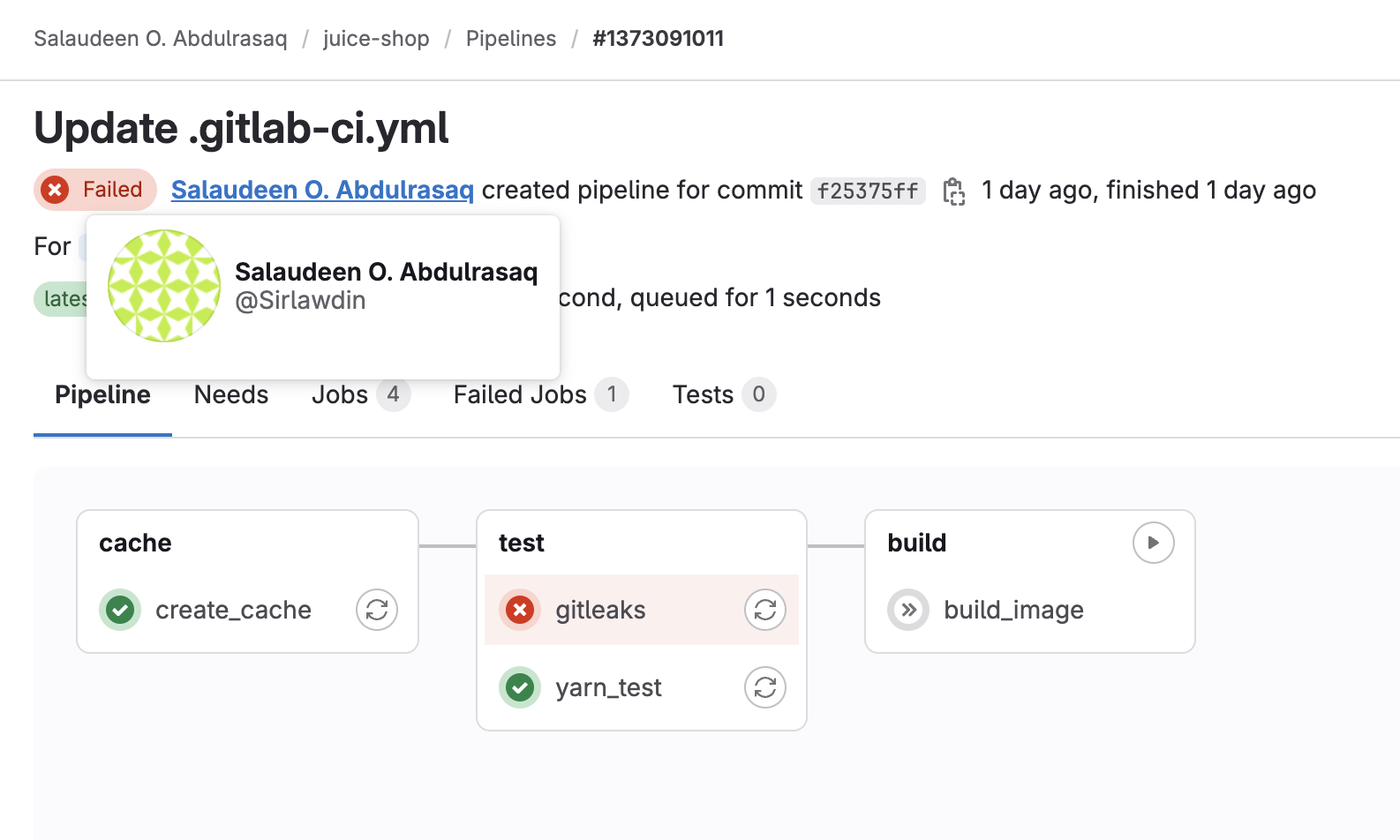Copy the commit SHA f25375ff
The height and width of the screenshot is (840, 1400).
[954, 191]
